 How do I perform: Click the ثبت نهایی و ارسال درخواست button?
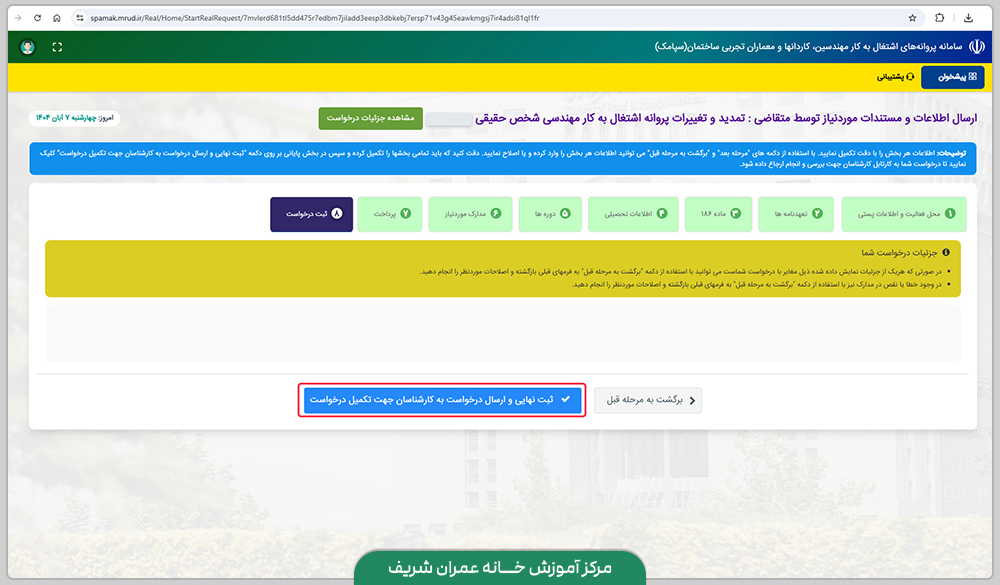pyautogui.click(x=443, y=400)
